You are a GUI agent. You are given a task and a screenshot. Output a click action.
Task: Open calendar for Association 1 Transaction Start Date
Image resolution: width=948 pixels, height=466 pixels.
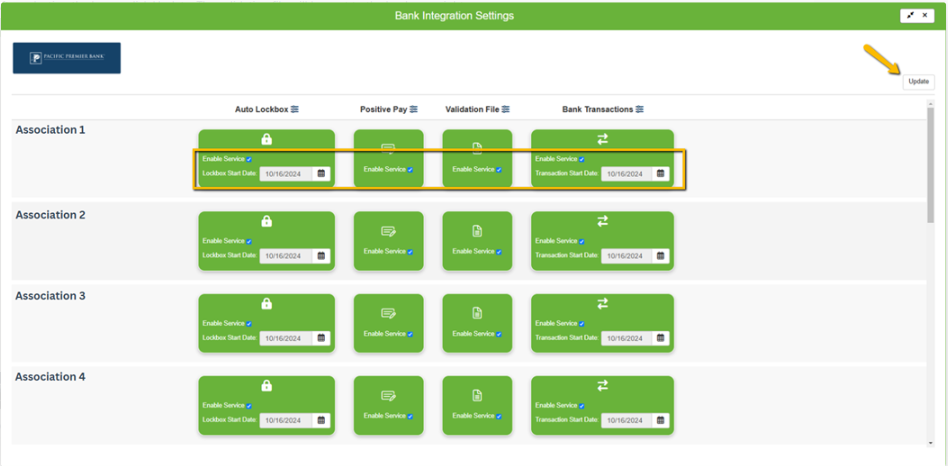(x=660, y=173)
